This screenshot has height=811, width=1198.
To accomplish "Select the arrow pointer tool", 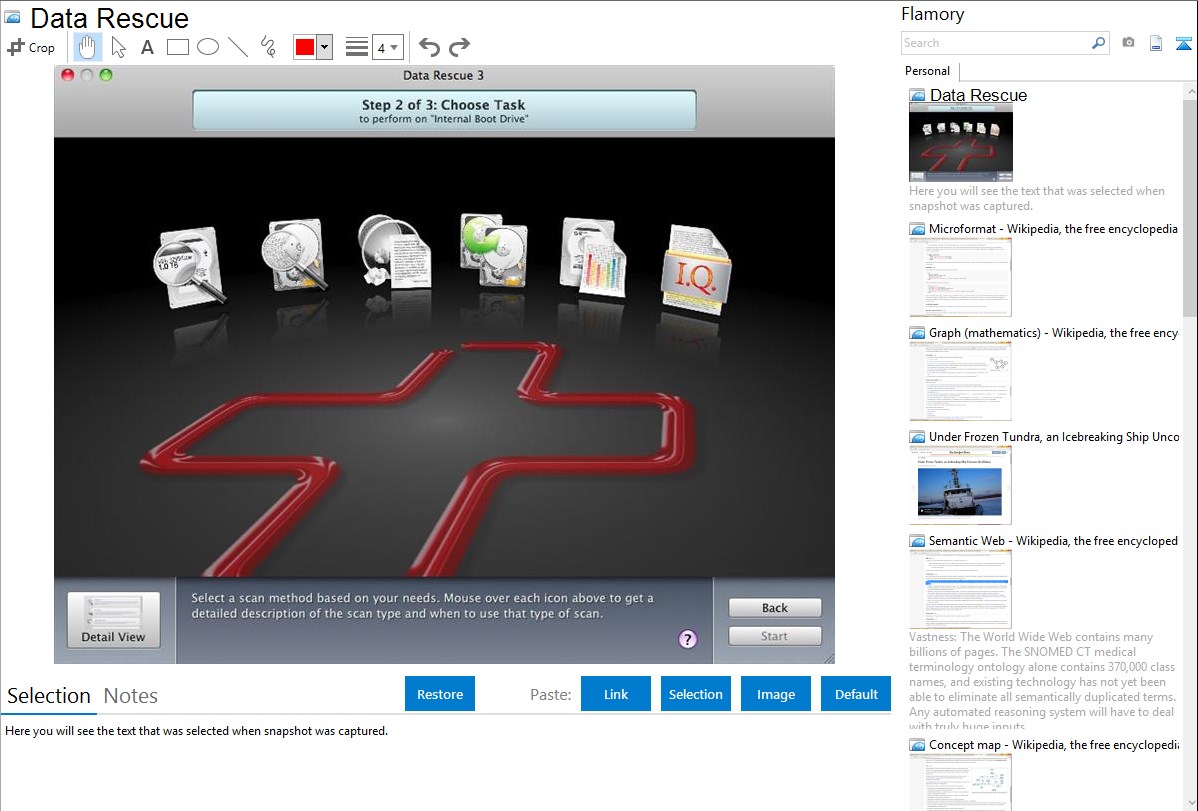I will coord(118,47).
